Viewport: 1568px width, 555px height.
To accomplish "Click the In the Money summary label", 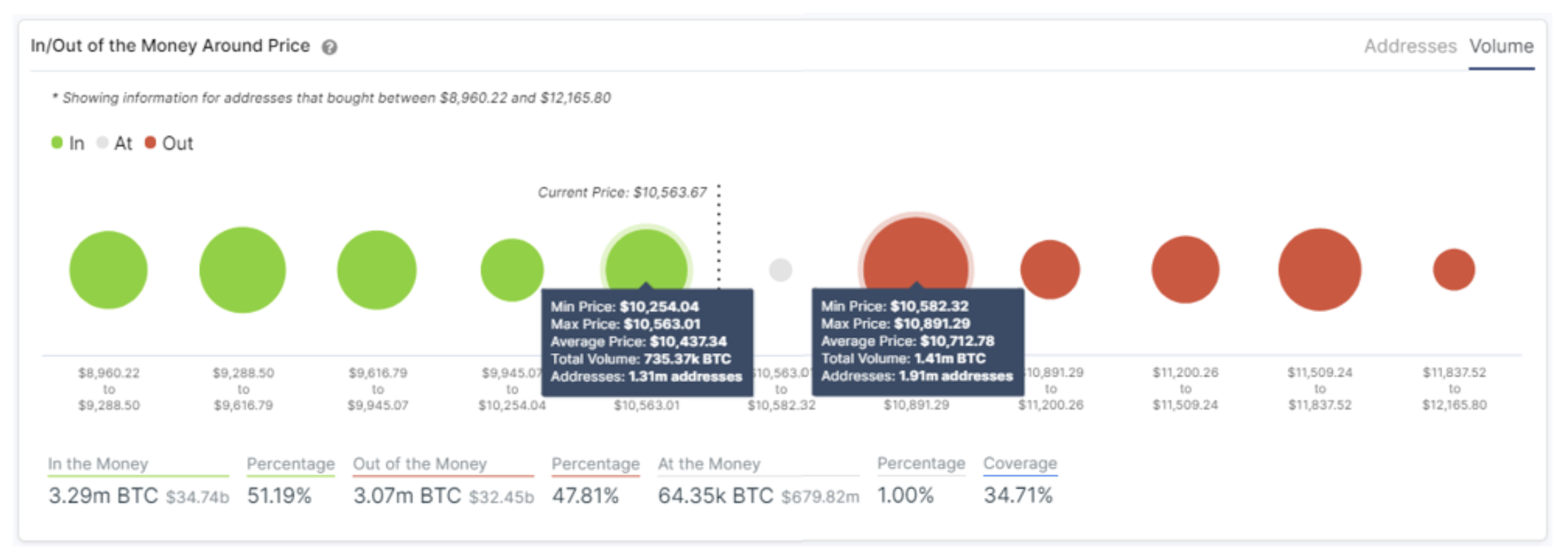I will click(x=98, y=464).
